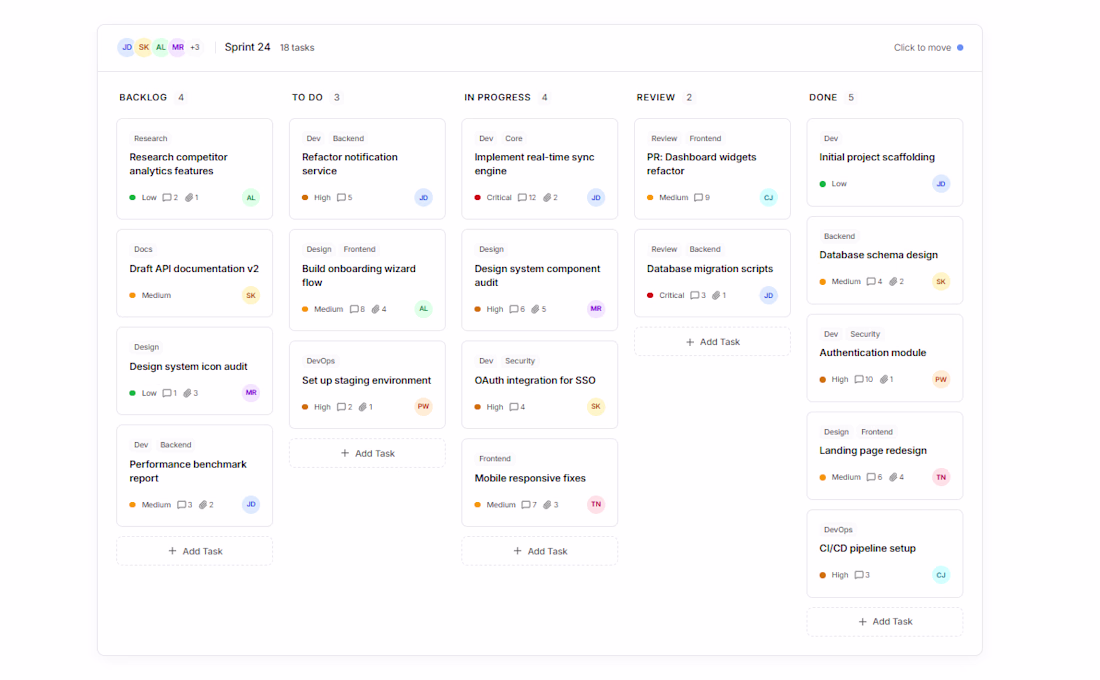Select the DONE column header

pyautogui.click(x=823, y=98)
